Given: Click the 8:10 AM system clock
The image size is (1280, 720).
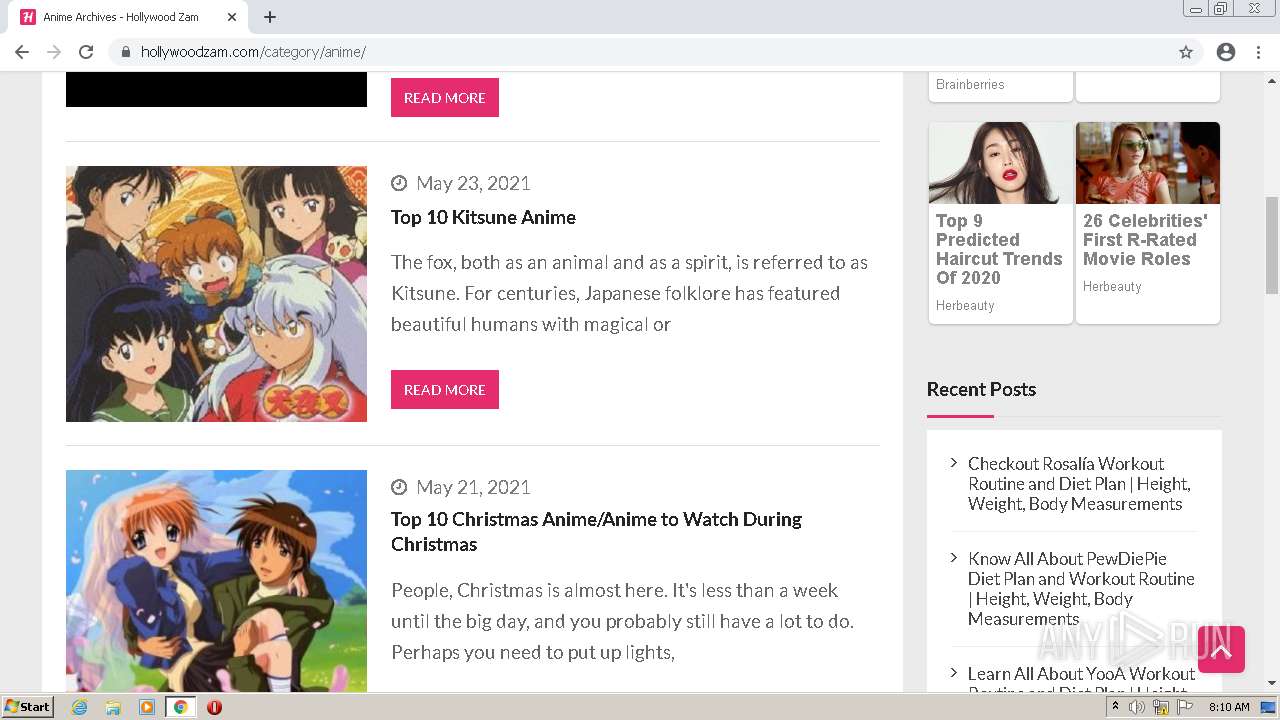Looking at the screenshot, I should tap(1229, 707).
